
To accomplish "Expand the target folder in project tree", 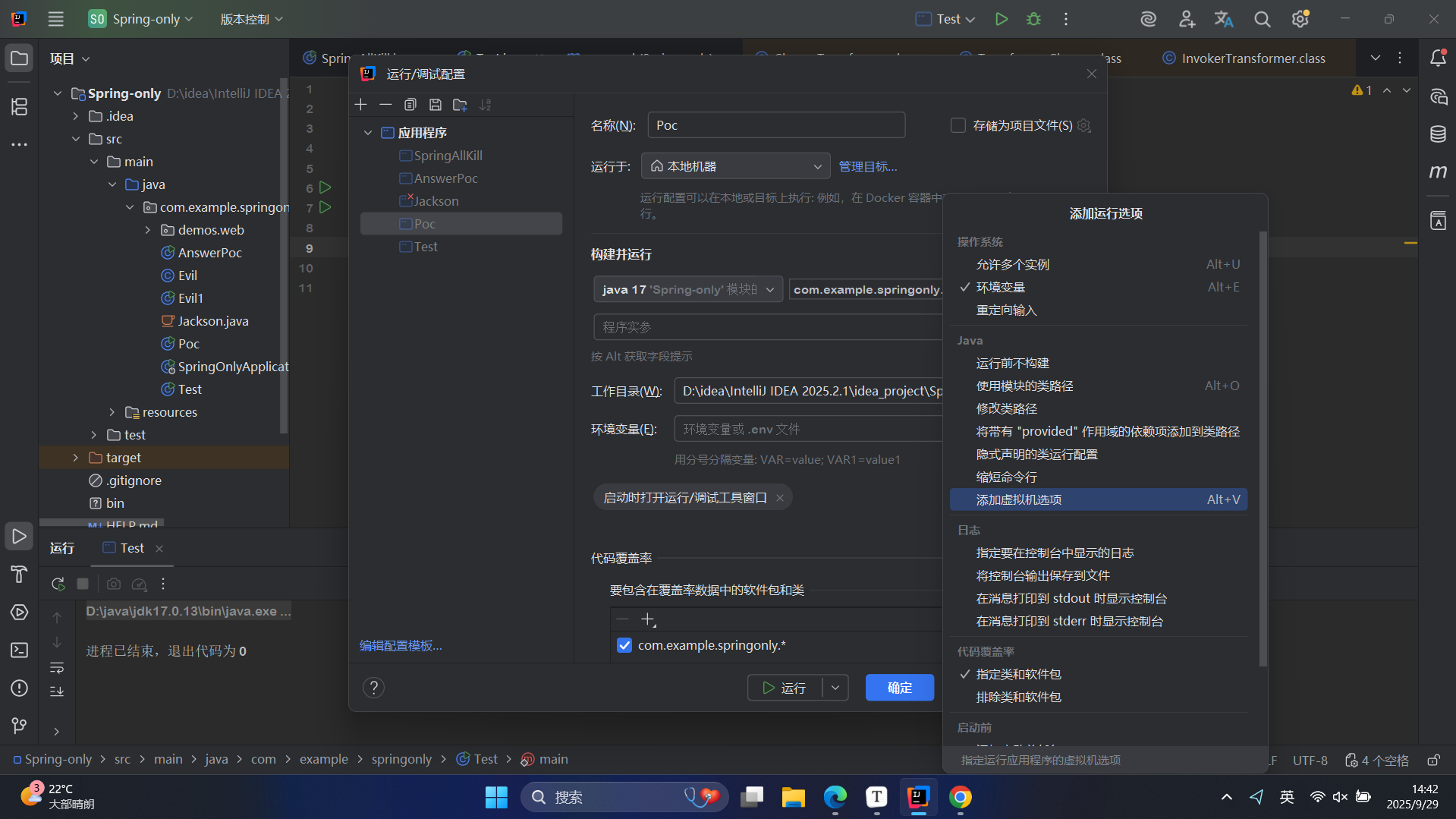I will pos(75,458).
